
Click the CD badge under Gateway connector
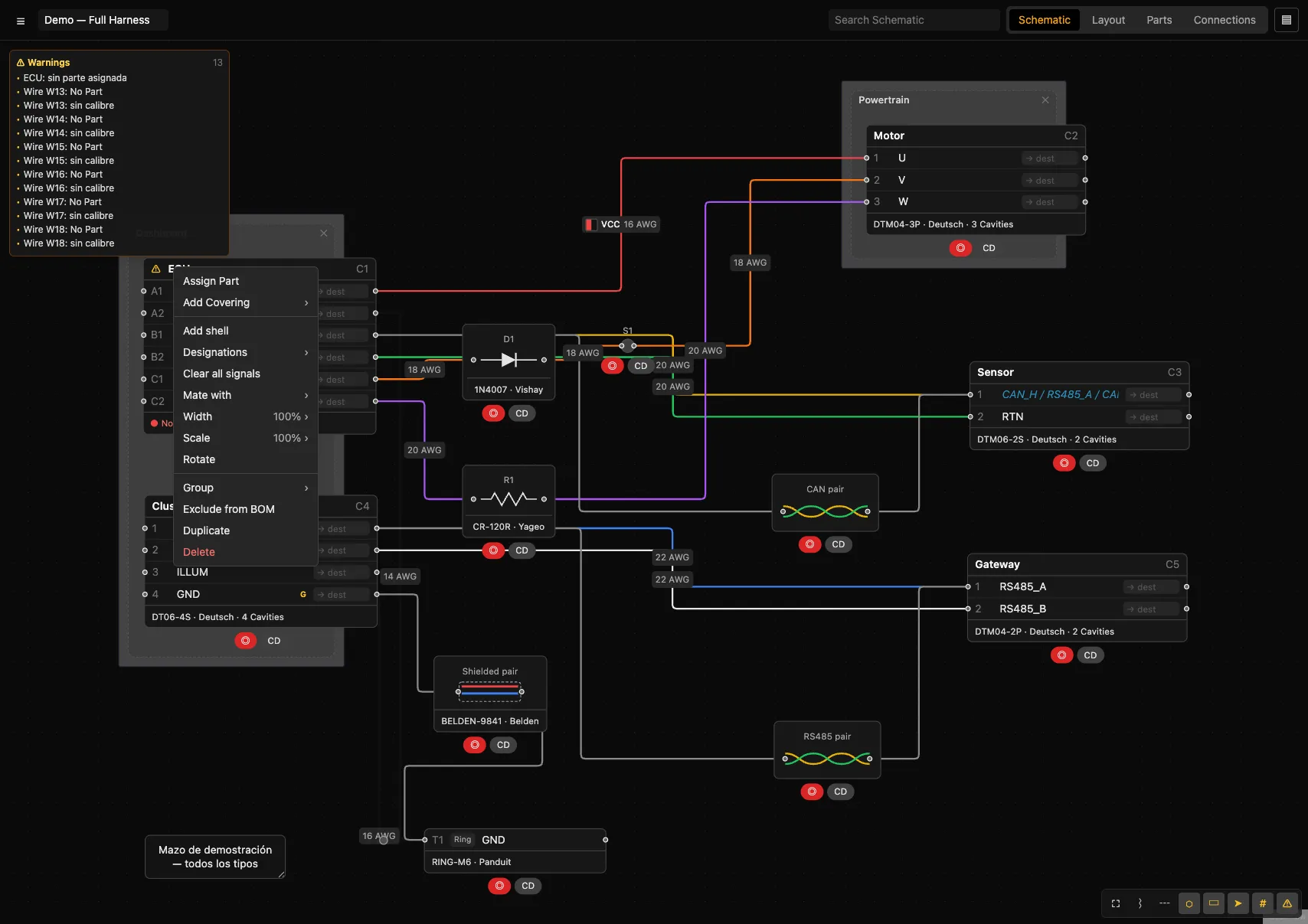click(1090, 655)
